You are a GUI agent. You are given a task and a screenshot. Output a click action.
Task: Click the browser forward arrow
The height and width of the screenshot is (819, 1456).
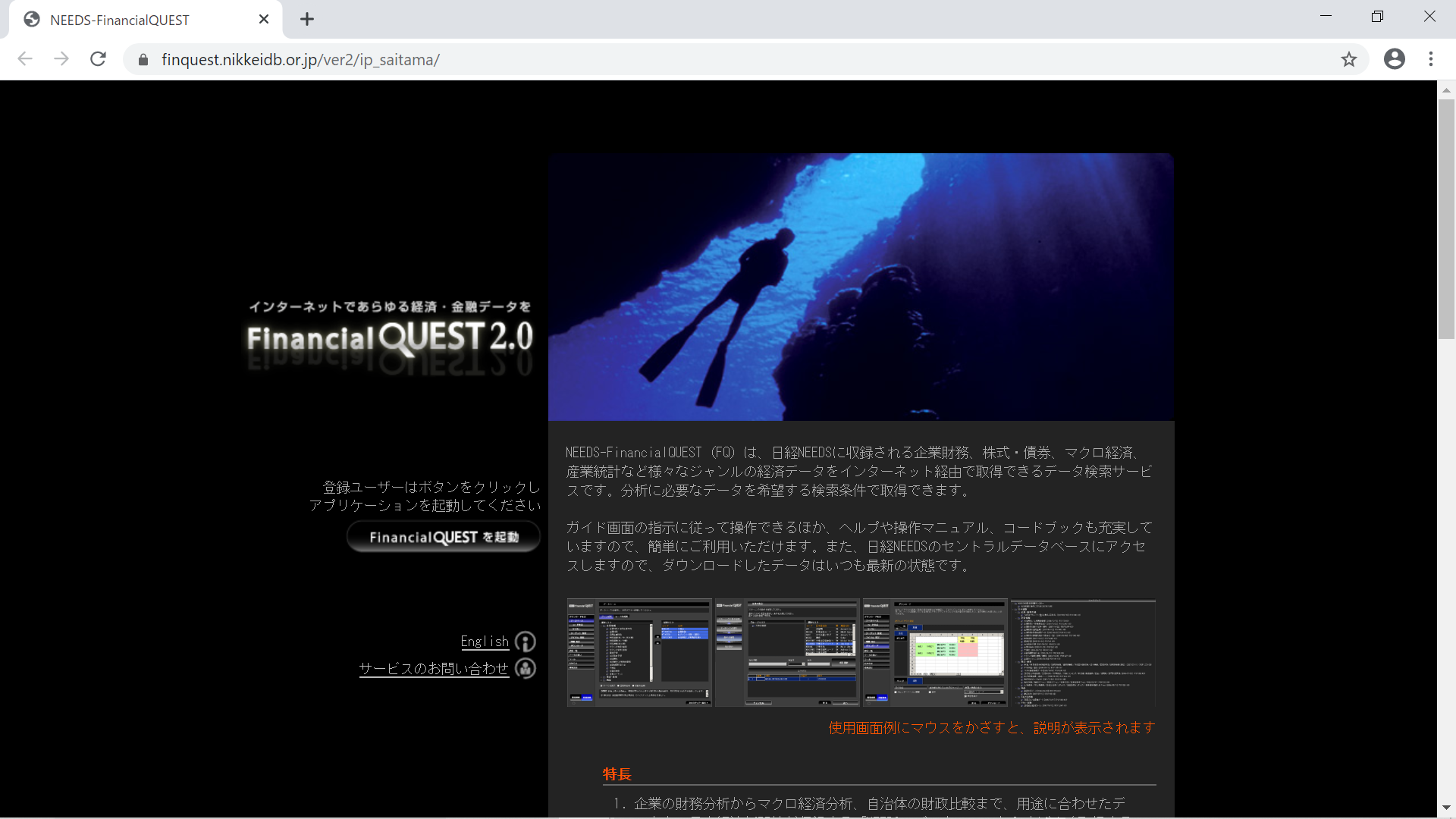[61, 59]
